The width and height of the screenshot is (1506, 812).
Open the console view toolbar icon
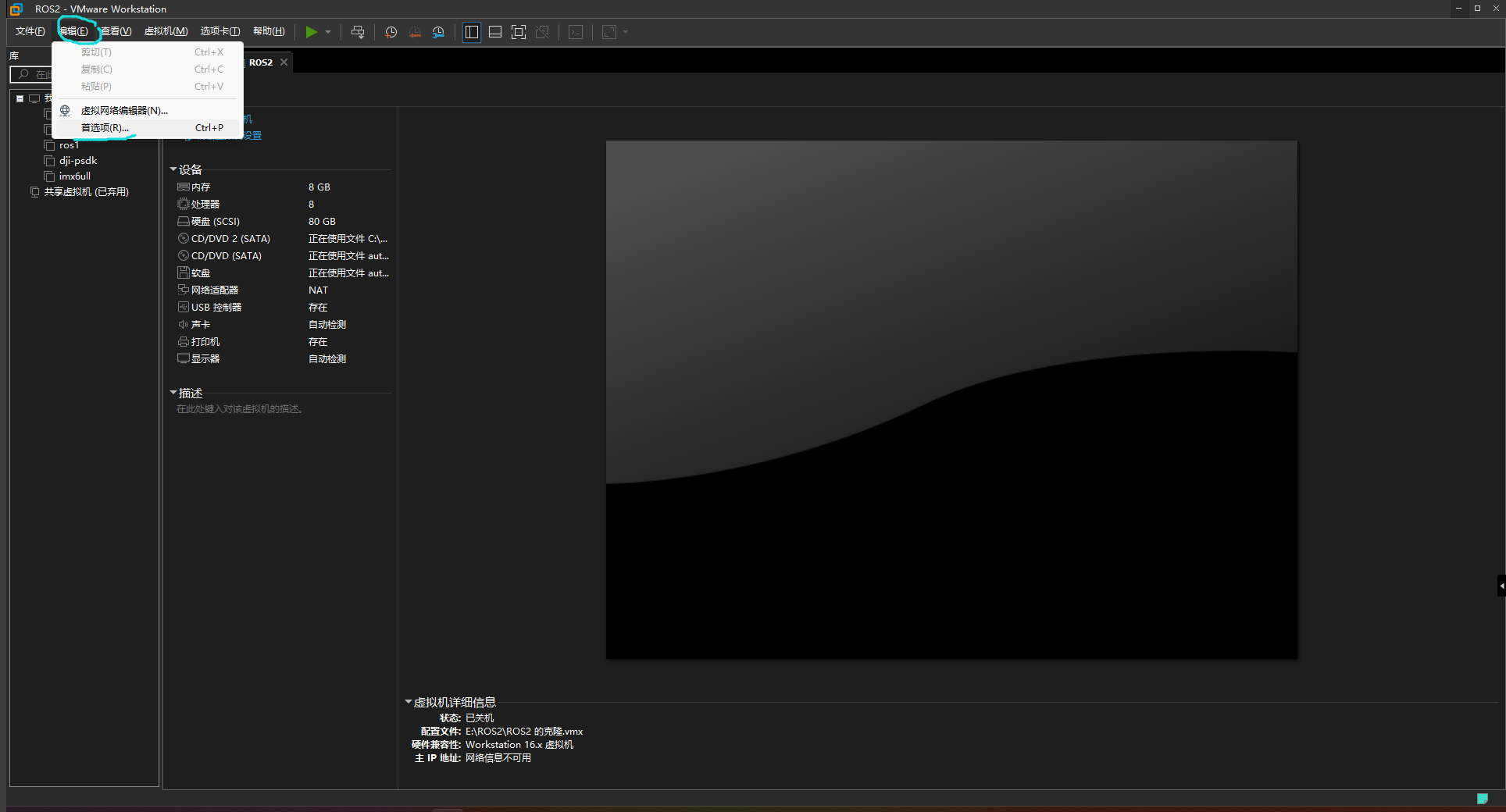point(576,32)
